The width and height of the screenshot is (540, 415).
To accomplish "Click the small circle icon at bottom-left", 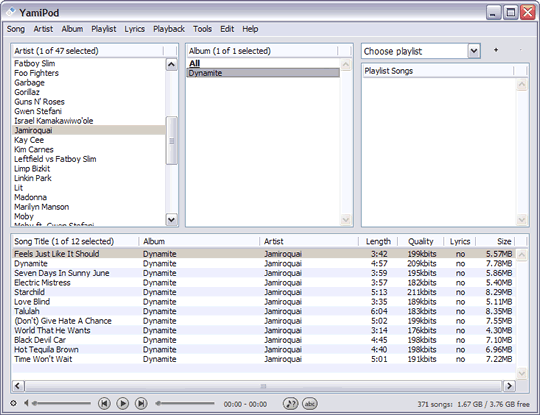I will (13, 403).
